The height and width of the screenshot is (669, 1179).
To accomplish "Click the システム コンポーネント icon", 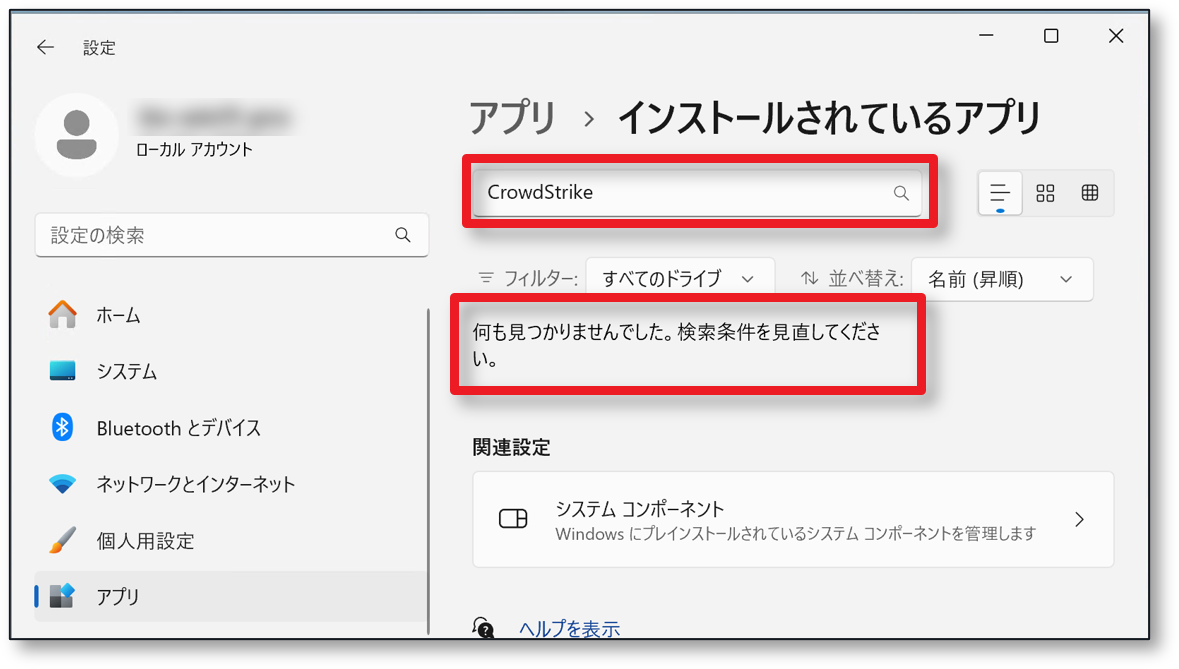I will (x=514, y=519).
